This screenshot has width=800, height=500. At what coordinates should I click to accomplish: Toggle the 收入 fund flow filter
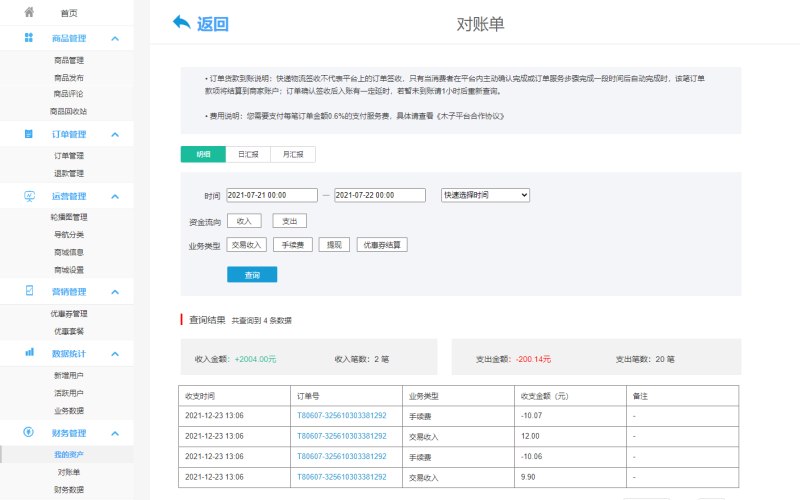(244, 221)
